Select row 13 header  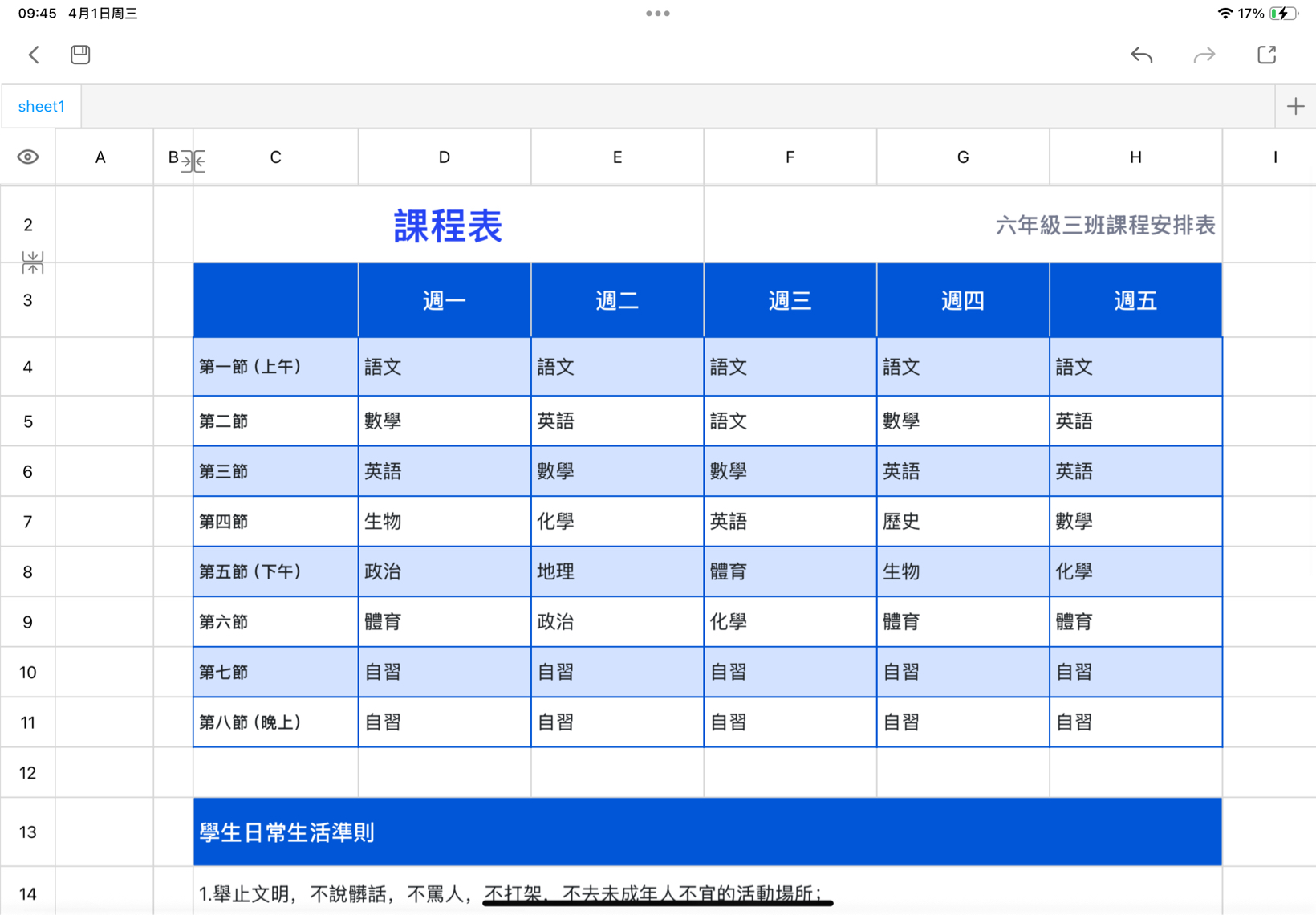pyautogui.click(x=28, y=832)
